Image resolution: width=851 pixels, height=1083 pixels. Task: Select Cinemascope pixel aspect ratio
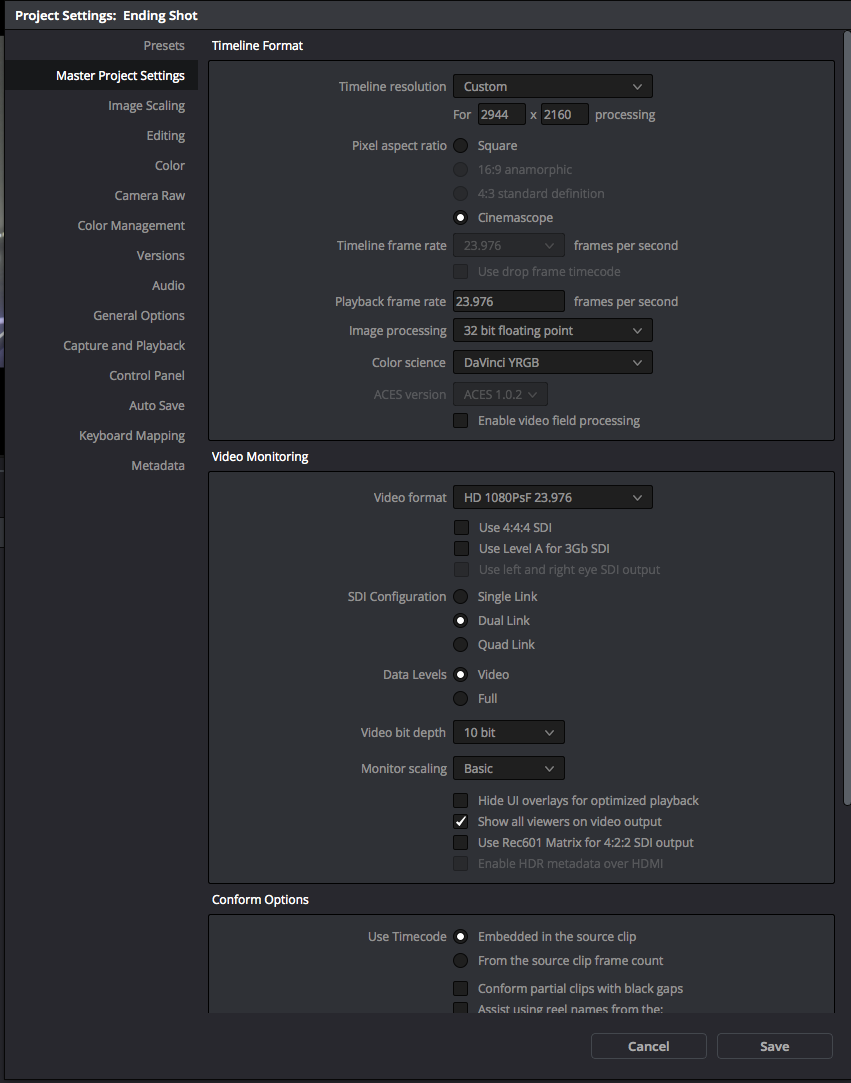coord(461,218)
